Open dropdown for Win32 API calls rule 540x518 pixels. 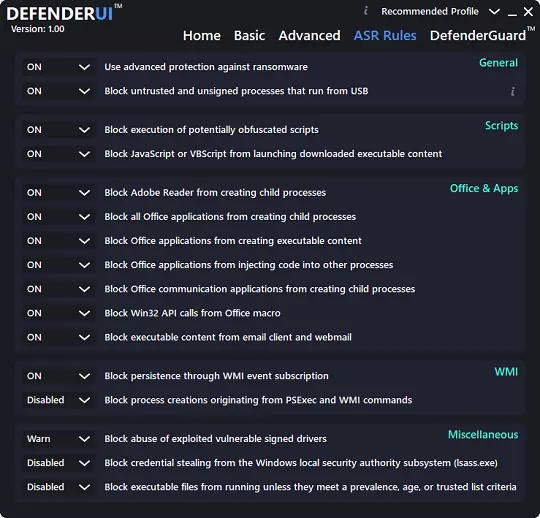click(59, 313)
